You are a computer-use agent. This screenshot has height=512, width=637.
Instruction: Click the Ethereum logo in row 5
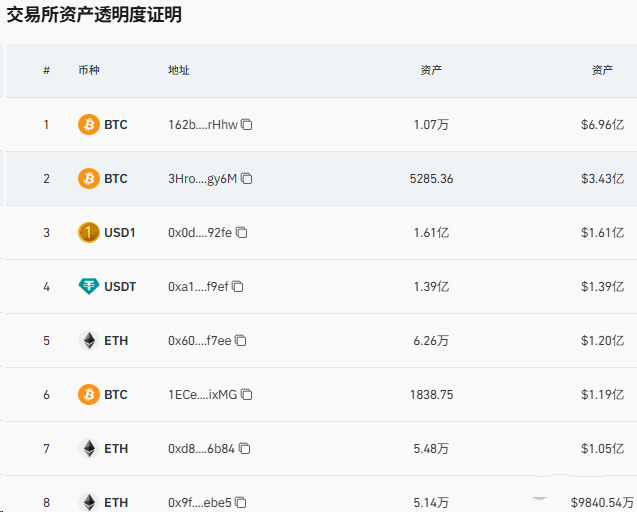coord(89,341)
